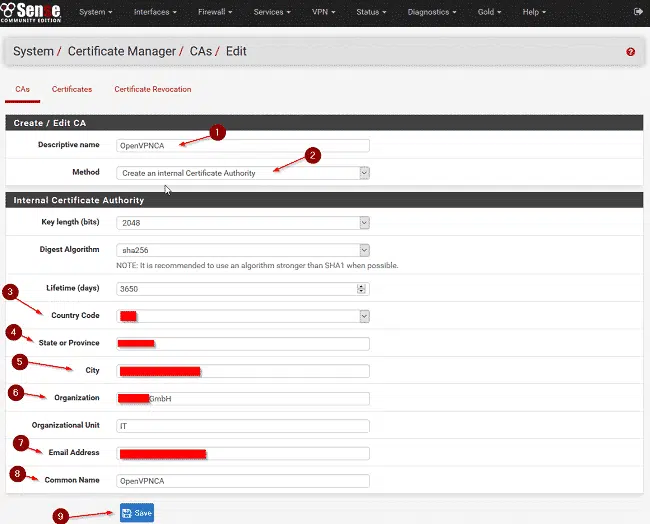650x524 pixels.
Task: Open the Firewall menu
Action: coord(215,12)
